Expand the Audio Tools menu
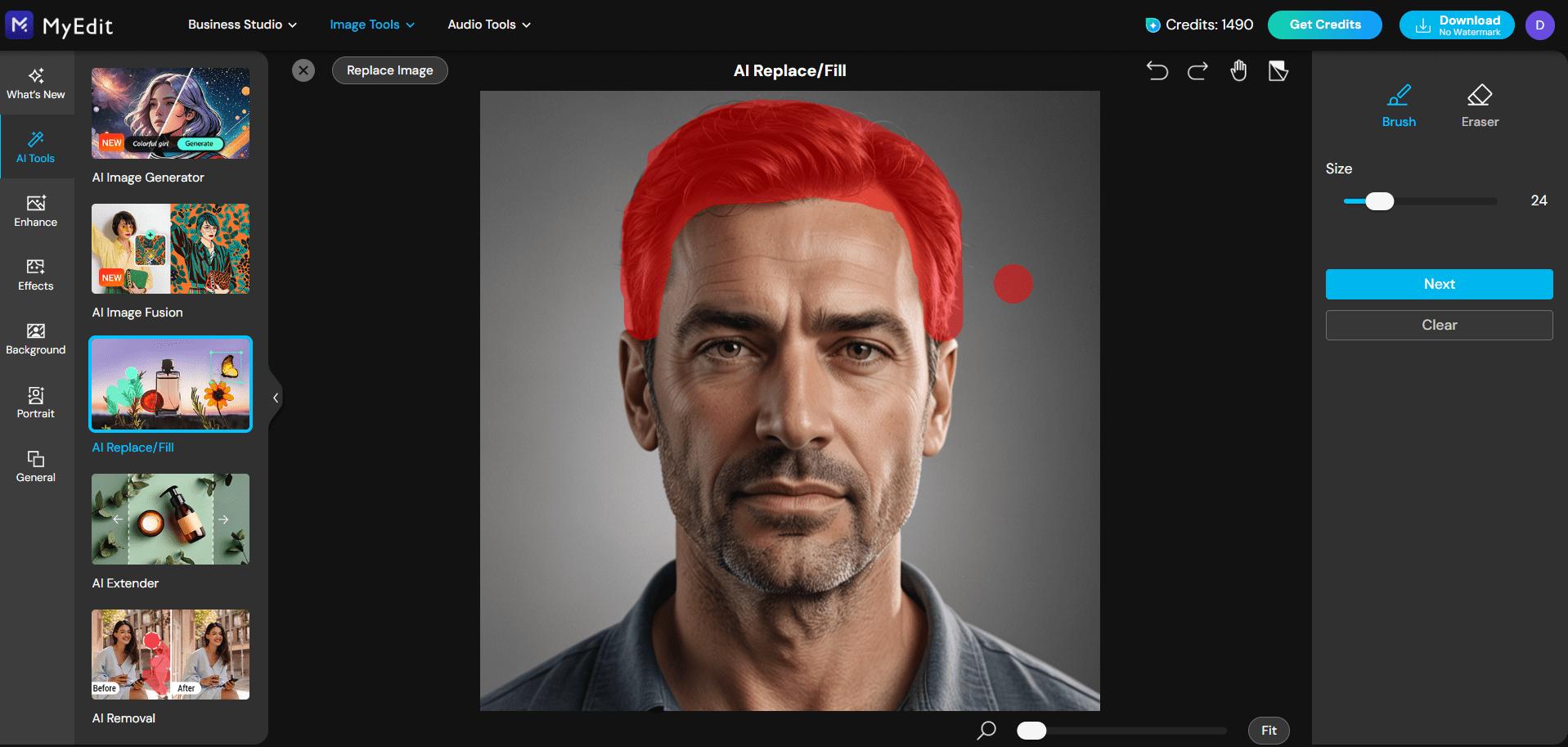The width and height of the screenshot is (1568, 747). (488, 25)
